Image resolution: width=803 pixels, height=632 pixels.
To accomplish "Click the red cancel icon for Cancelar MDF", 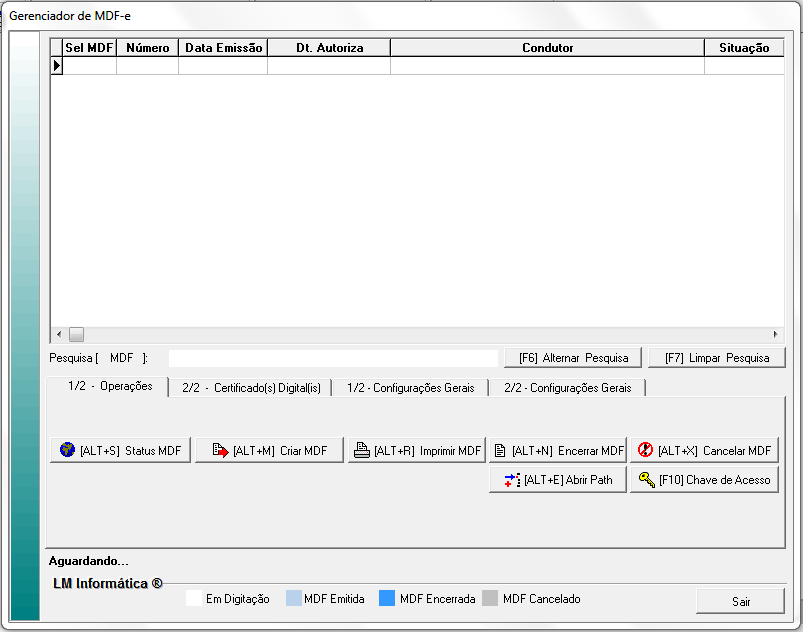I will (645, 451).
